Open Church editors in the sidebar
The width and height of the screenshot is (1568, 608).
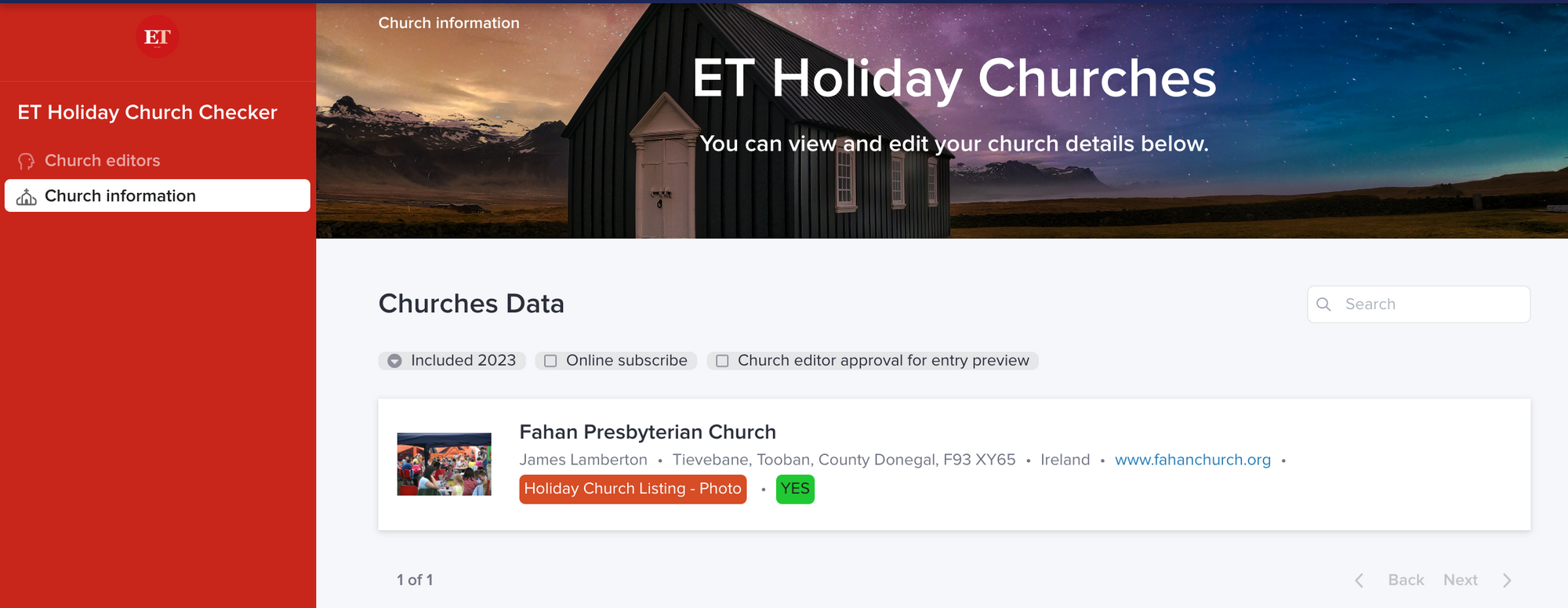point(102,161)
